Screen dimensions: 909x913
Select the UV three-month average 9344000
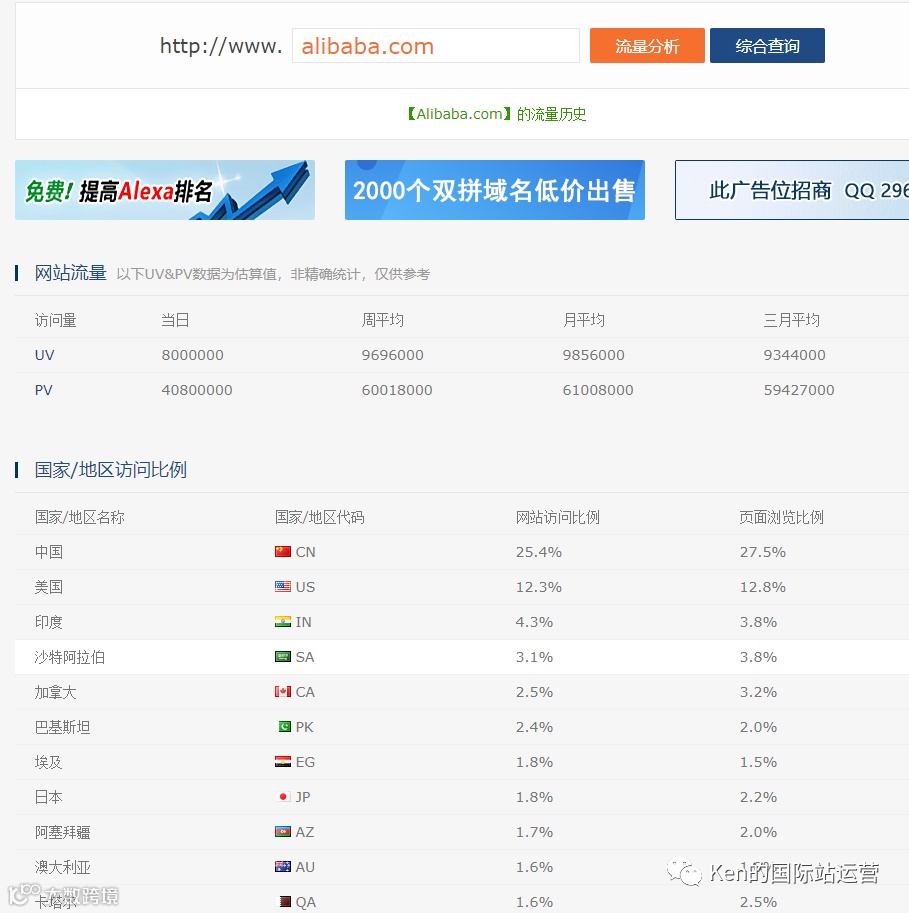794,355
